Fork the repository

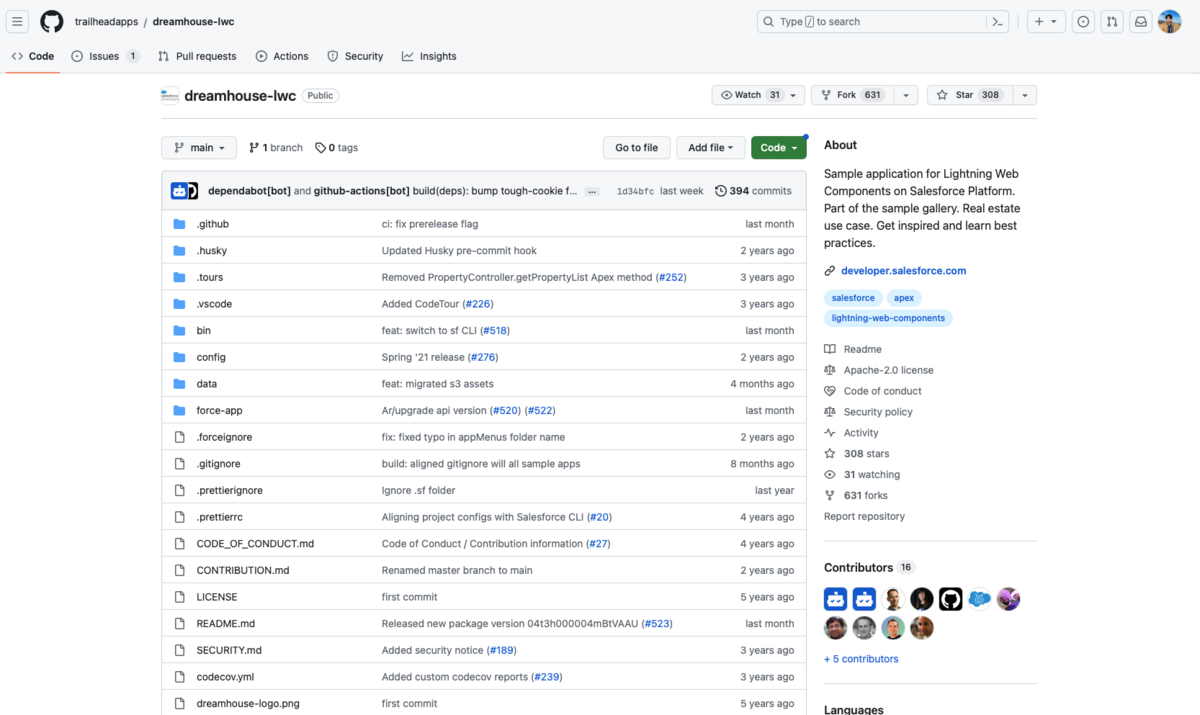point(852,95)
